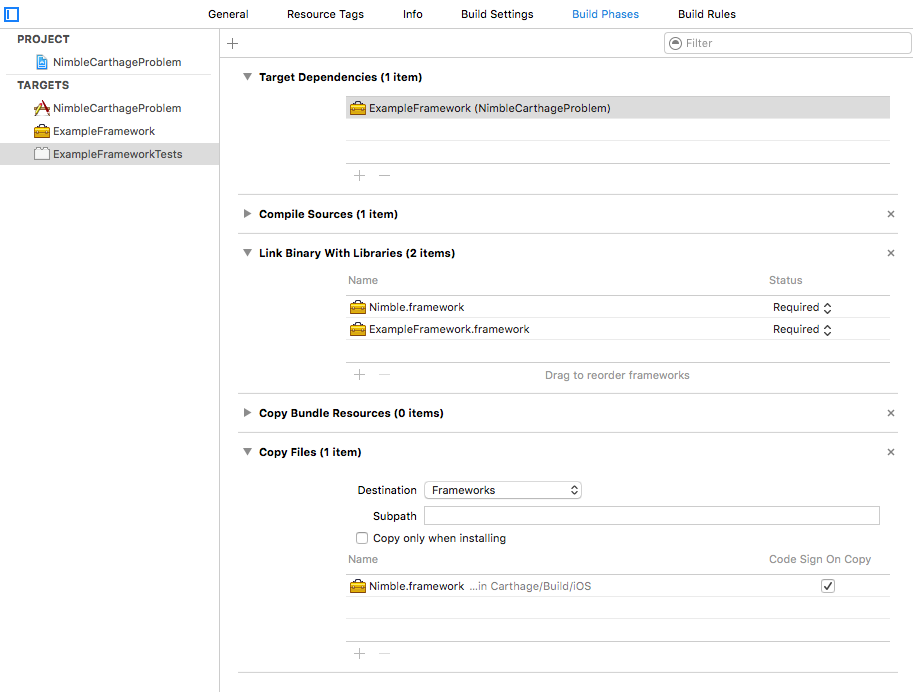Click the Filter field search icon

675,43
